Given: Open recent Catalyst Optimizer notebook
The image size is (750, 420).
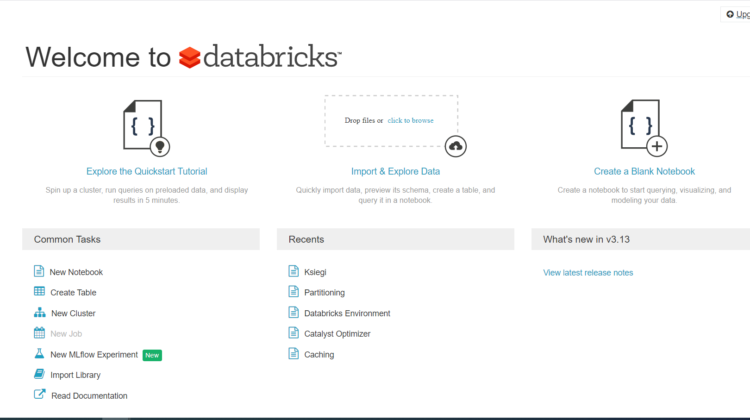Looking at the screenshot, I should [337, 334].
